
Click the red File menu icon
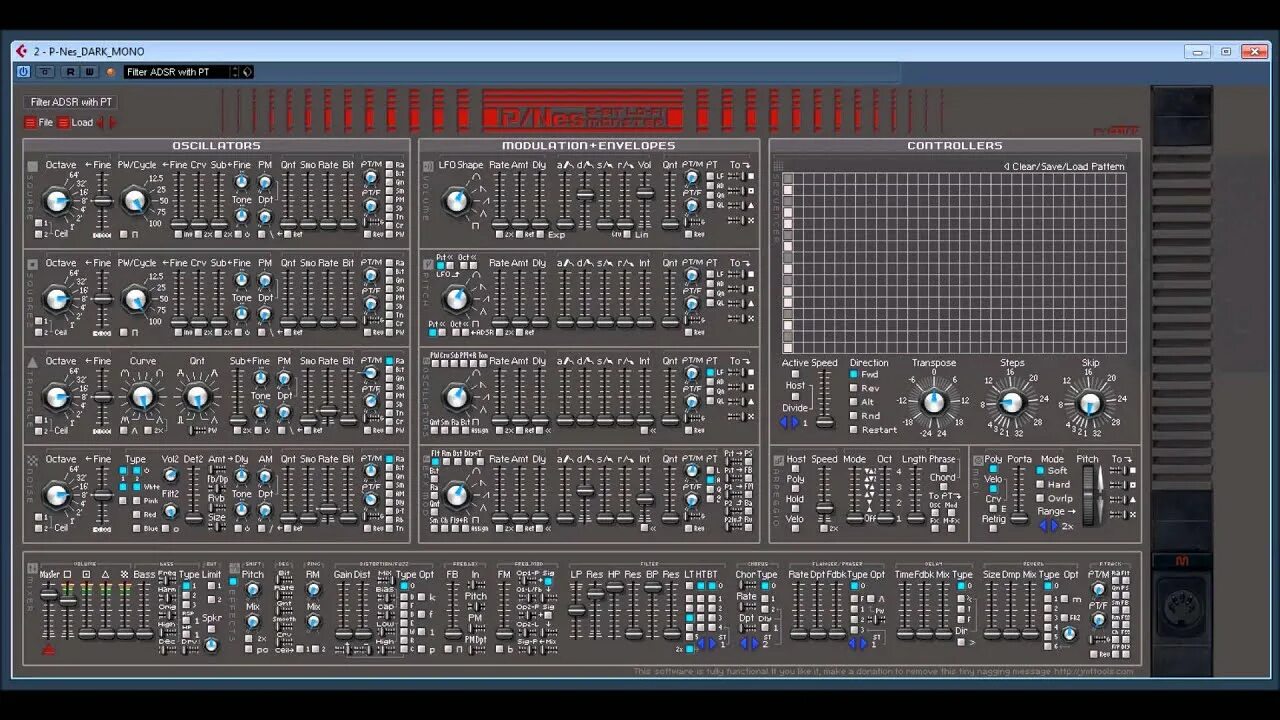(30, 123)
